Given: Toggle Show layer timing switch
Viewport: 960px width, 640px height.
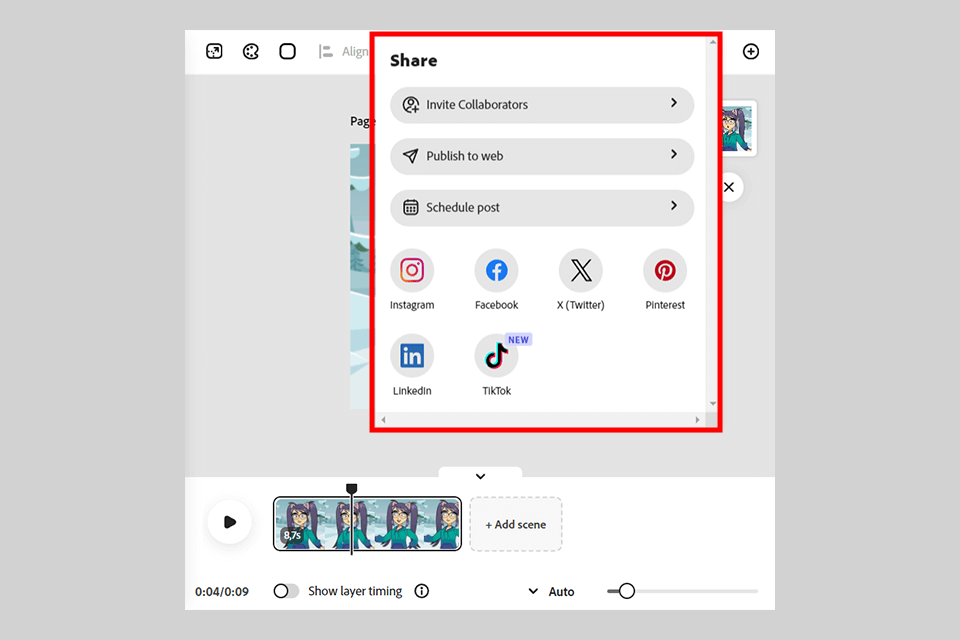Looking at the screenshot, I should point(286,591).
